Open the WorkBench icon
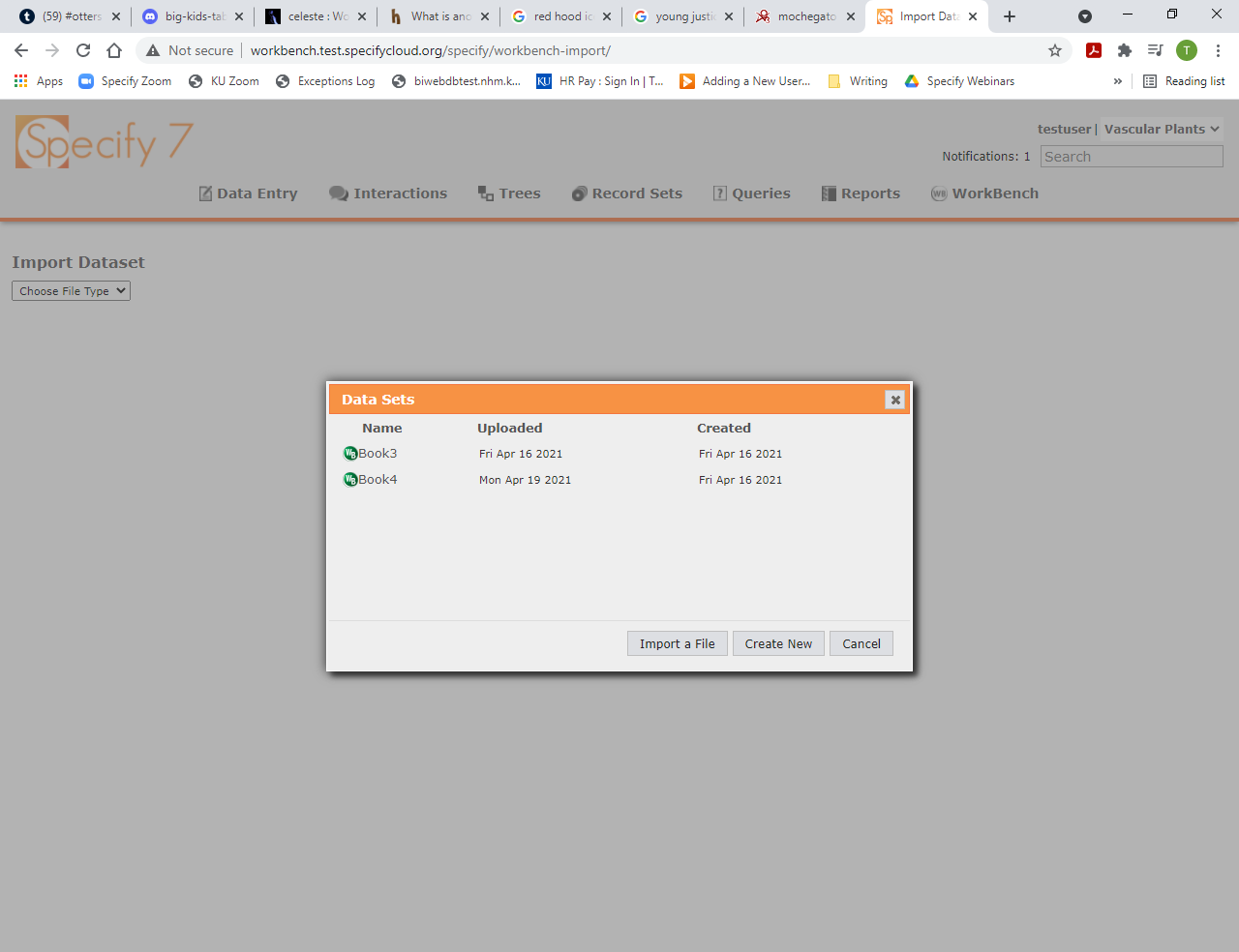The width and height of the screenshot is (1239, 952). click(939, 193)
